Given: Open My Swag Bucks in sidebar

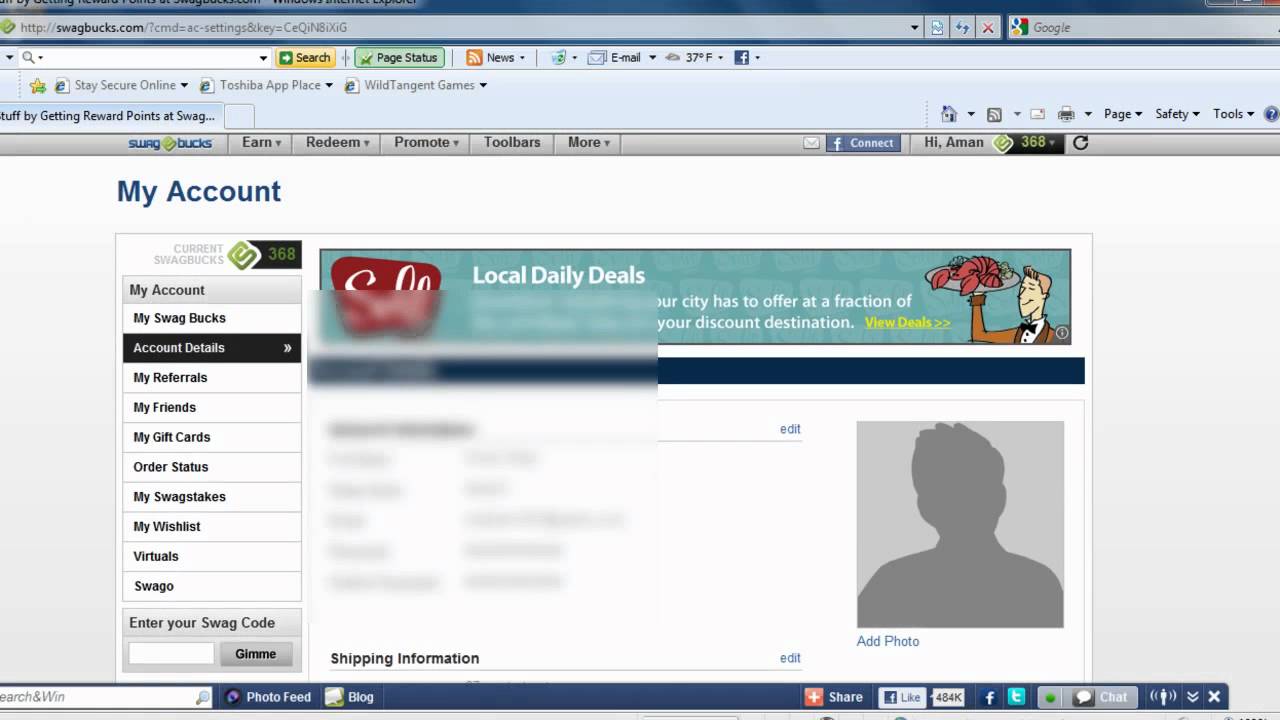Looking at the screenshot, I should point(212,318).
